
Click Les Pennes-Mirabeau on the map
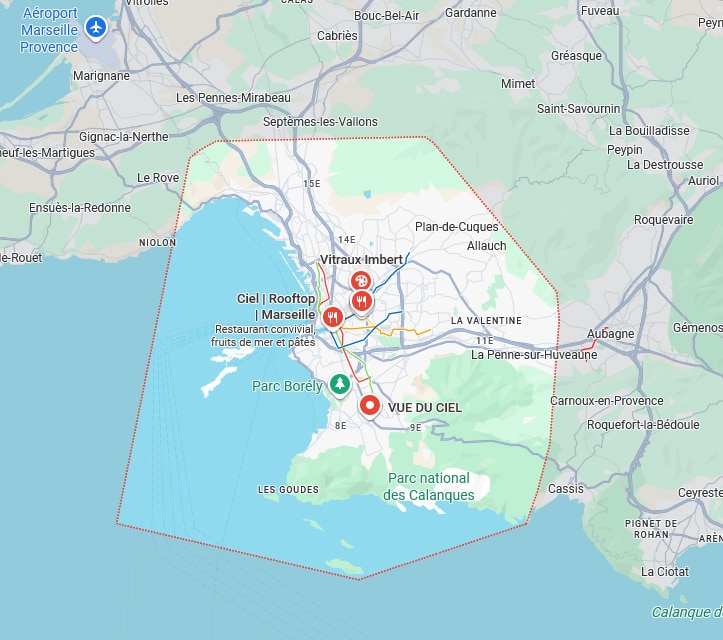coord(233,98)
